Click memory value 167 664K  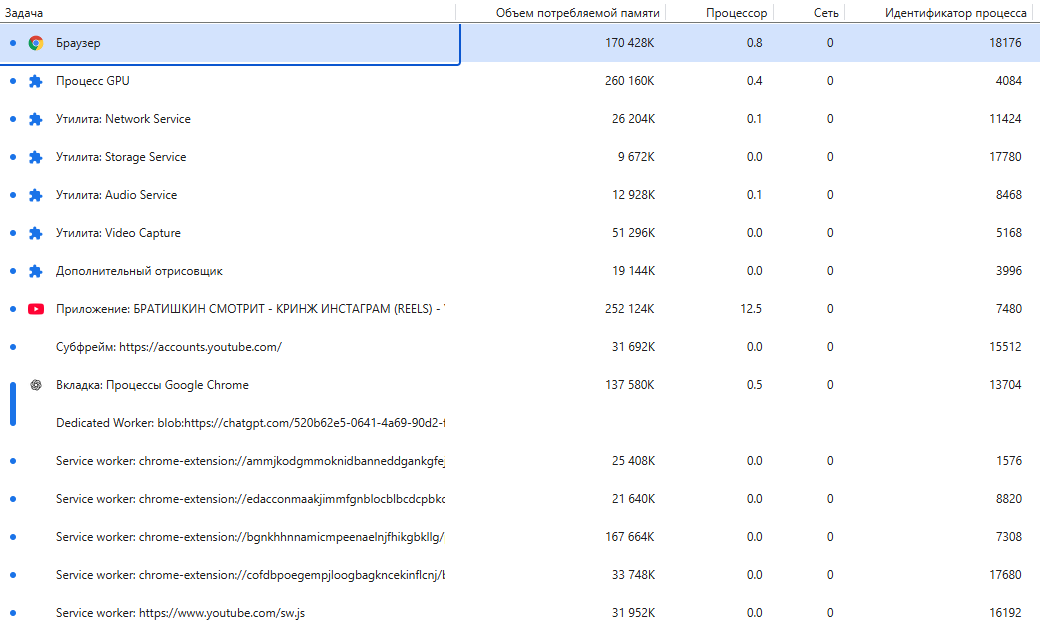(629, 537)
